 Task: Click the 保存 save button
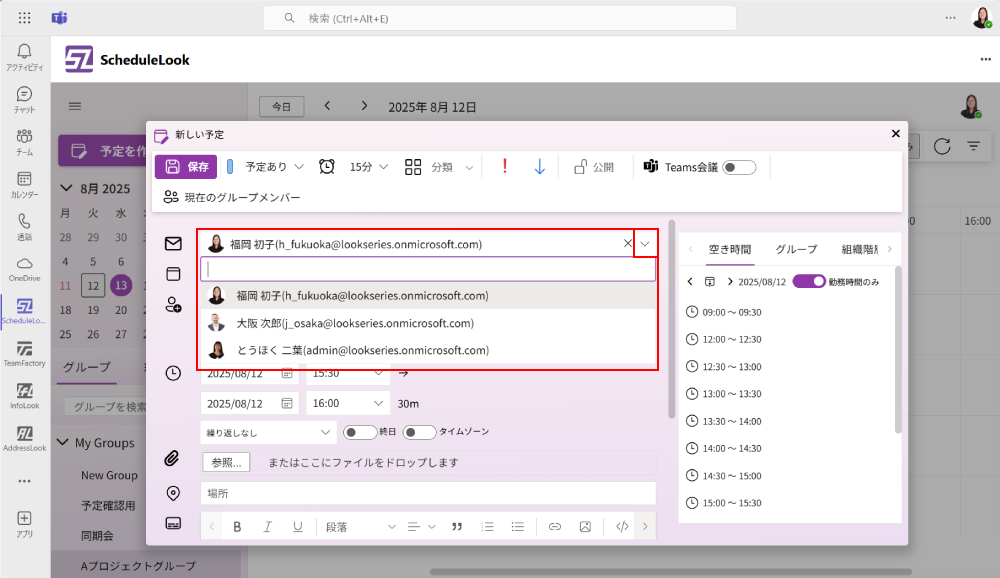click(186, 167)
